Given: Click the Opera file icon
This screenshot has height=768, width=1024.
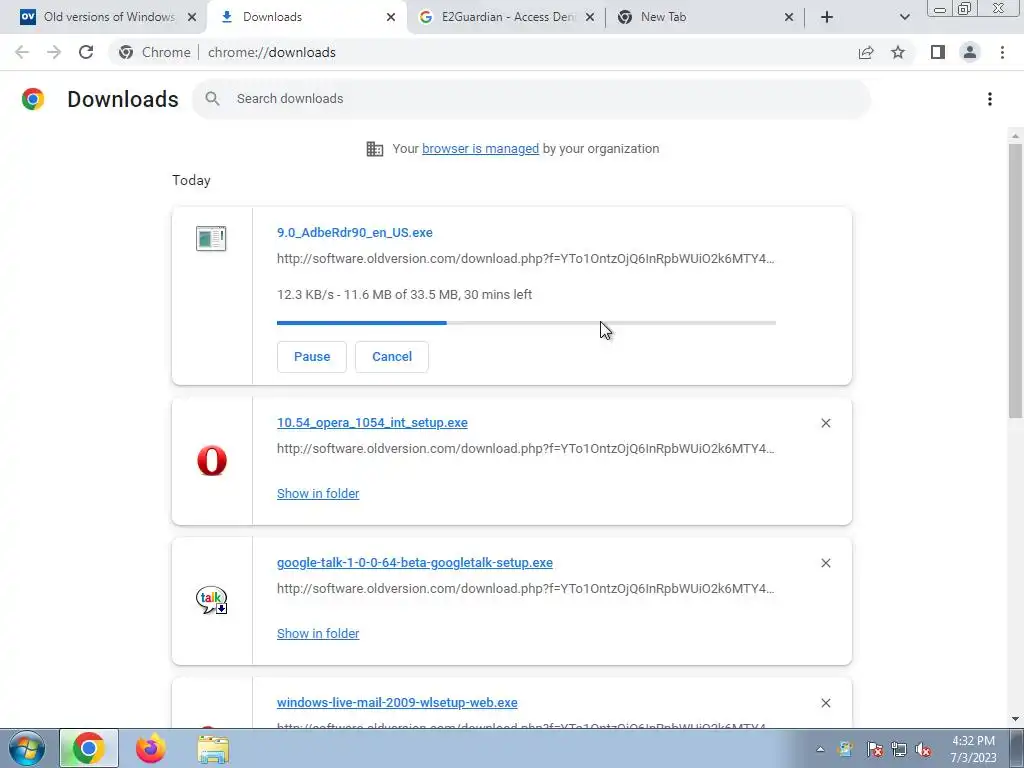Looking at the screenshot, I should [212, 460].
